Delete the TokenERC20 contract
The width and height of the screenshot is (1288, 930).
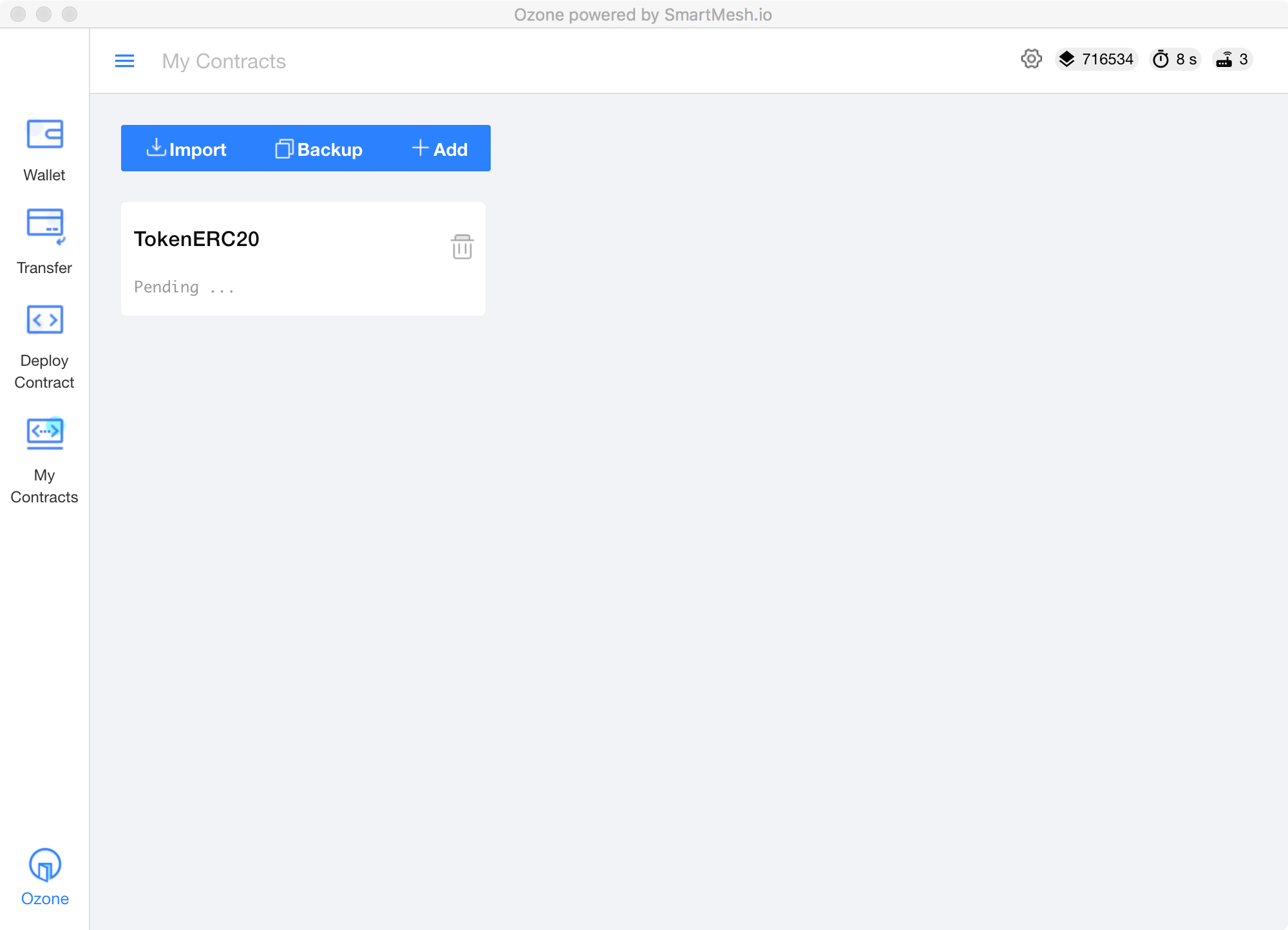click(x=462, y=247)
